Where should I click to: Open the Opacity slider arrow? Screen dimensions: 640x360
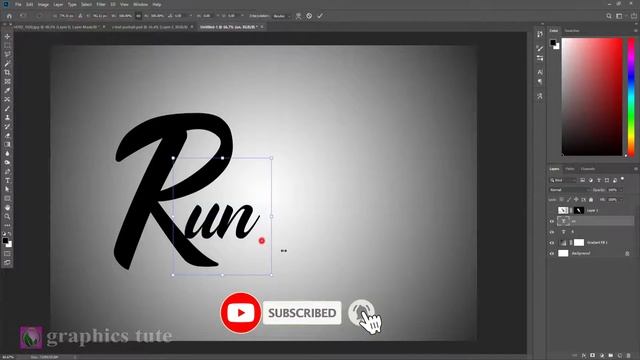point(621,190)
